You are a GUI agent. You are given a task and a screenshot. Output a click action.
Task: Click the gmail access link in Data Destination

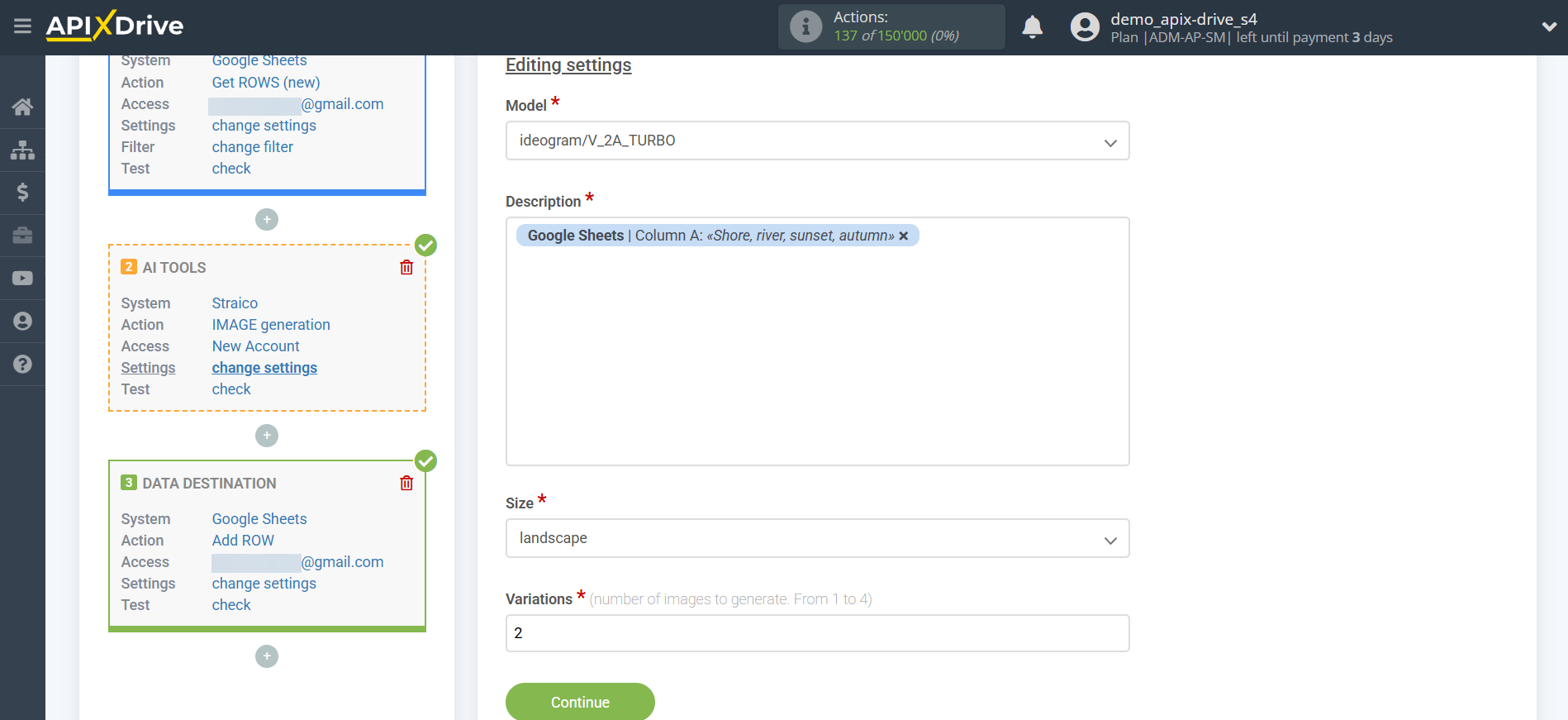(297, 562)
